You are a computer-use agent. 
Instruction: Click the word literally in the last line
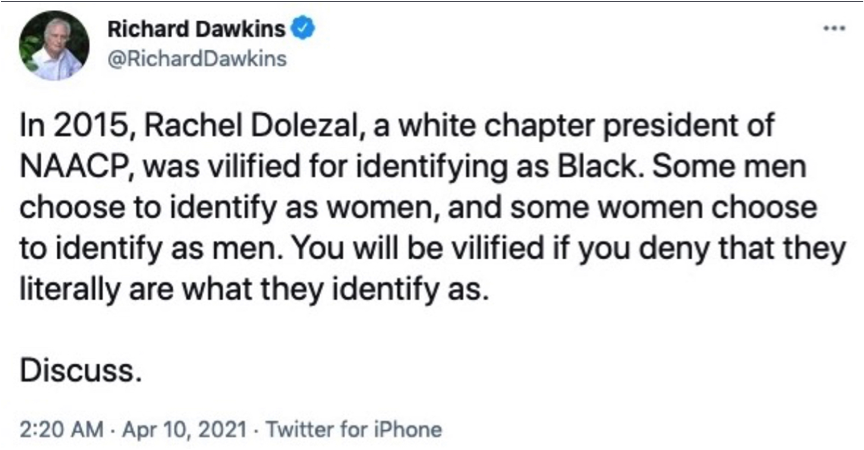tap(69, 289)
